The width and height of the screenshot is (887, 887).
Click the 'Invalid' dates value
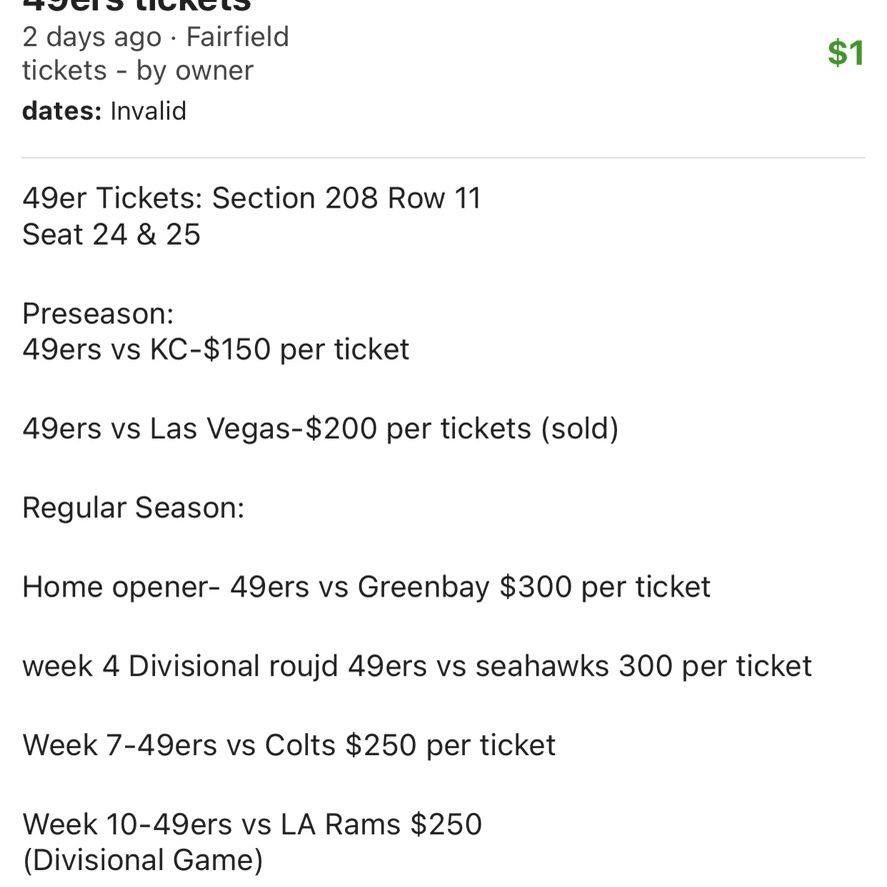pos(148,111)
